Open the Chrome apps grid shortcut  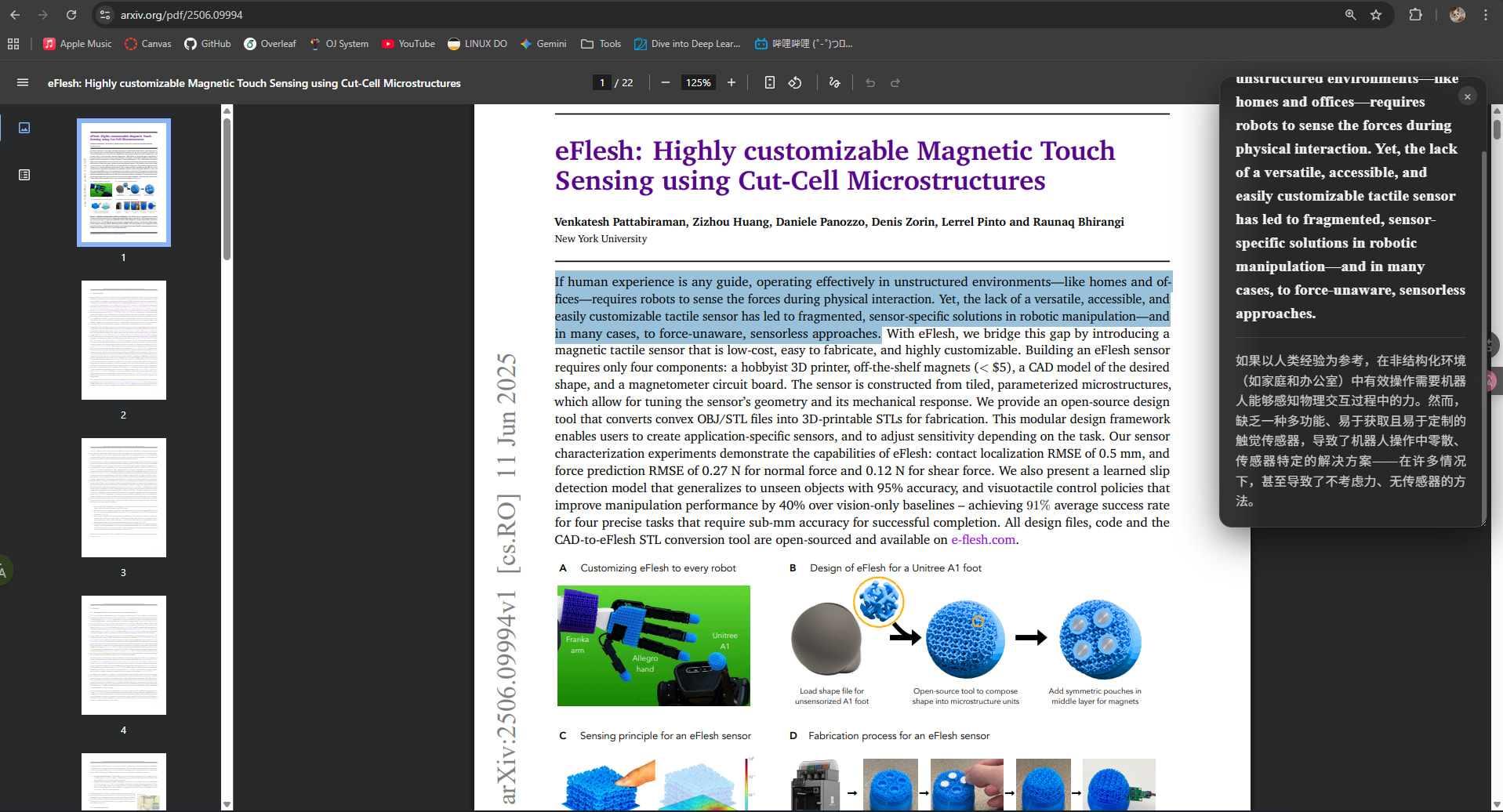13,44
